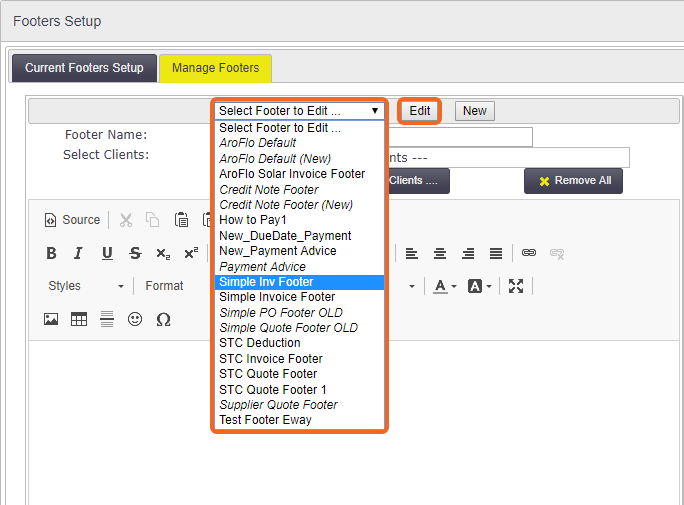Pick 'How to Pay1' option

point(299,220)
